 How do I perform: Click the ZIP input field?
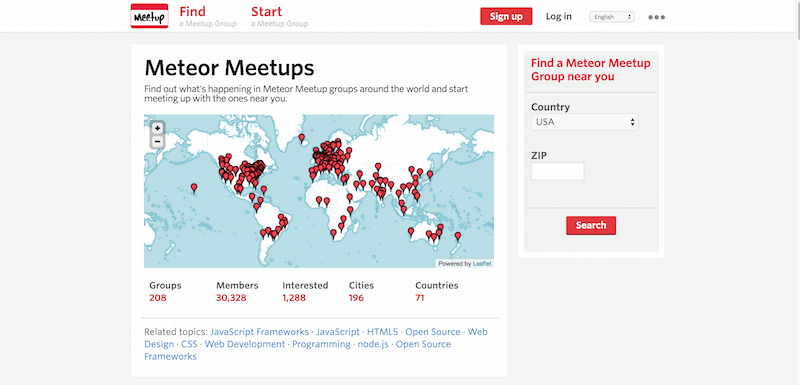[558, 171]
